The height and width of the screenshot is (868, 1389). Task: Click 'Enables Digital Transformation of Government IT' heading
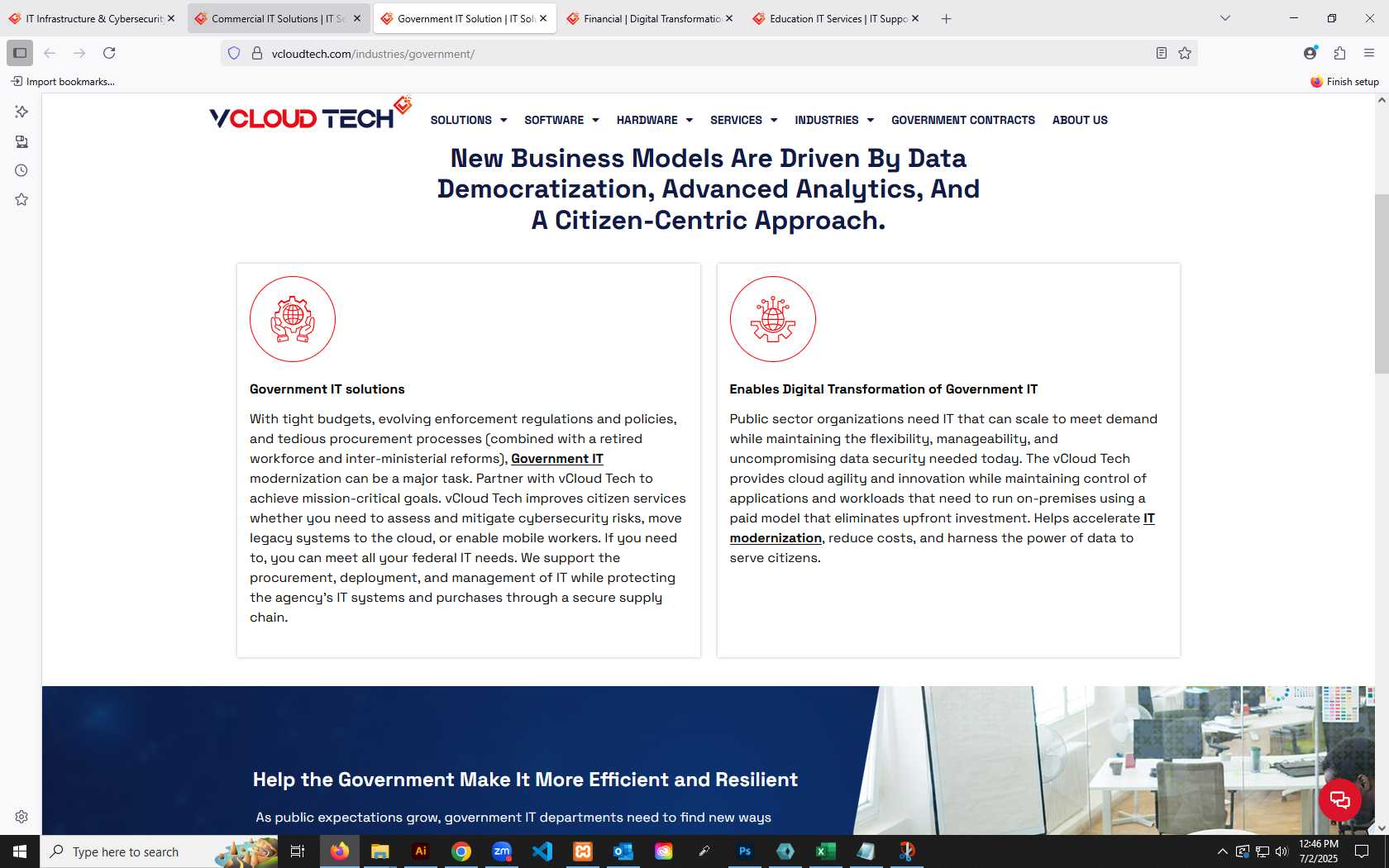(x=883, y=389)
